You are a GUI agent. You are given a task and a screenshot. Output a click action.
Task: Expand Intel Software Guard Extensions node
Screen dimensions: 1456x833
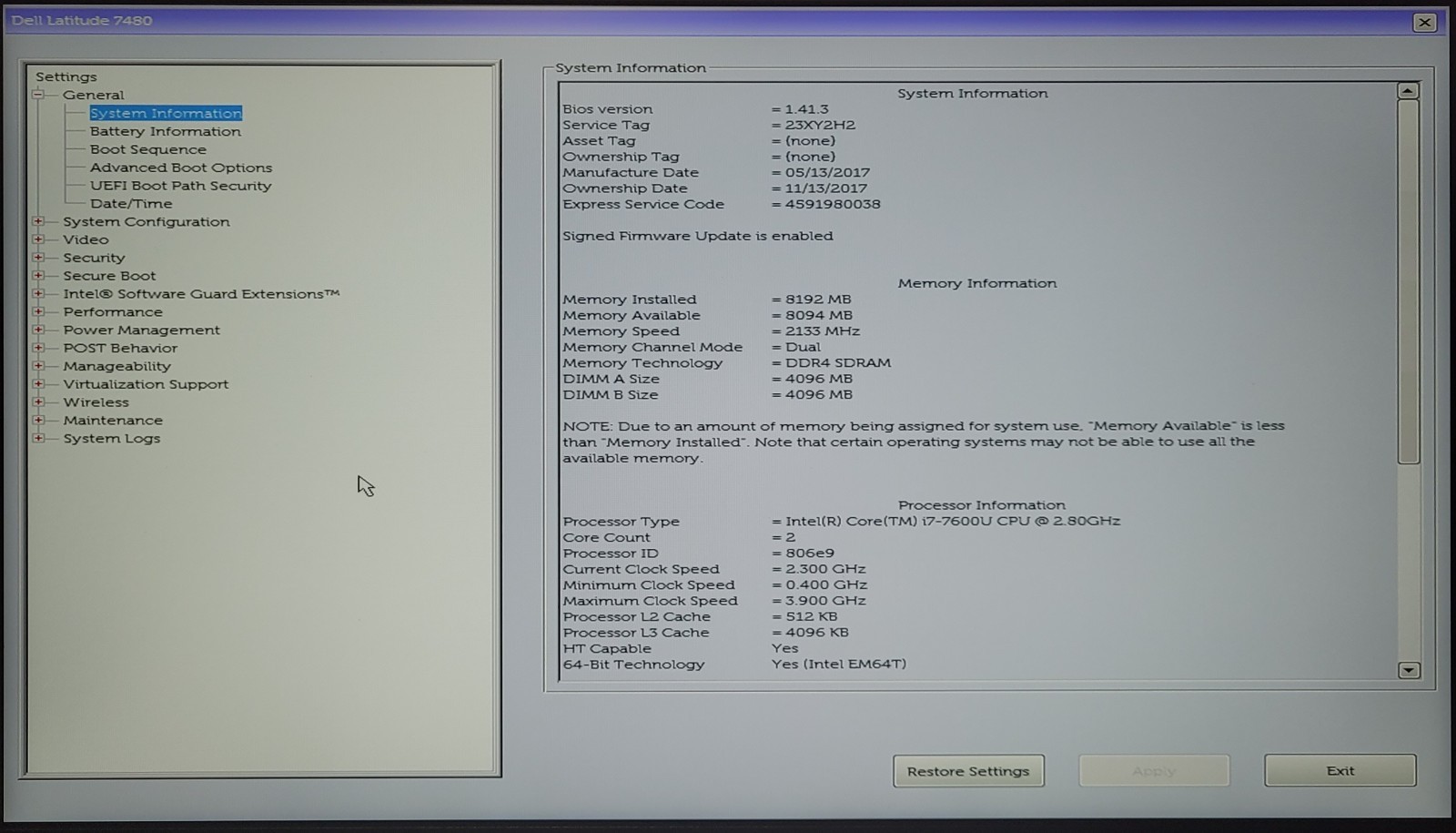pos(38,293)
